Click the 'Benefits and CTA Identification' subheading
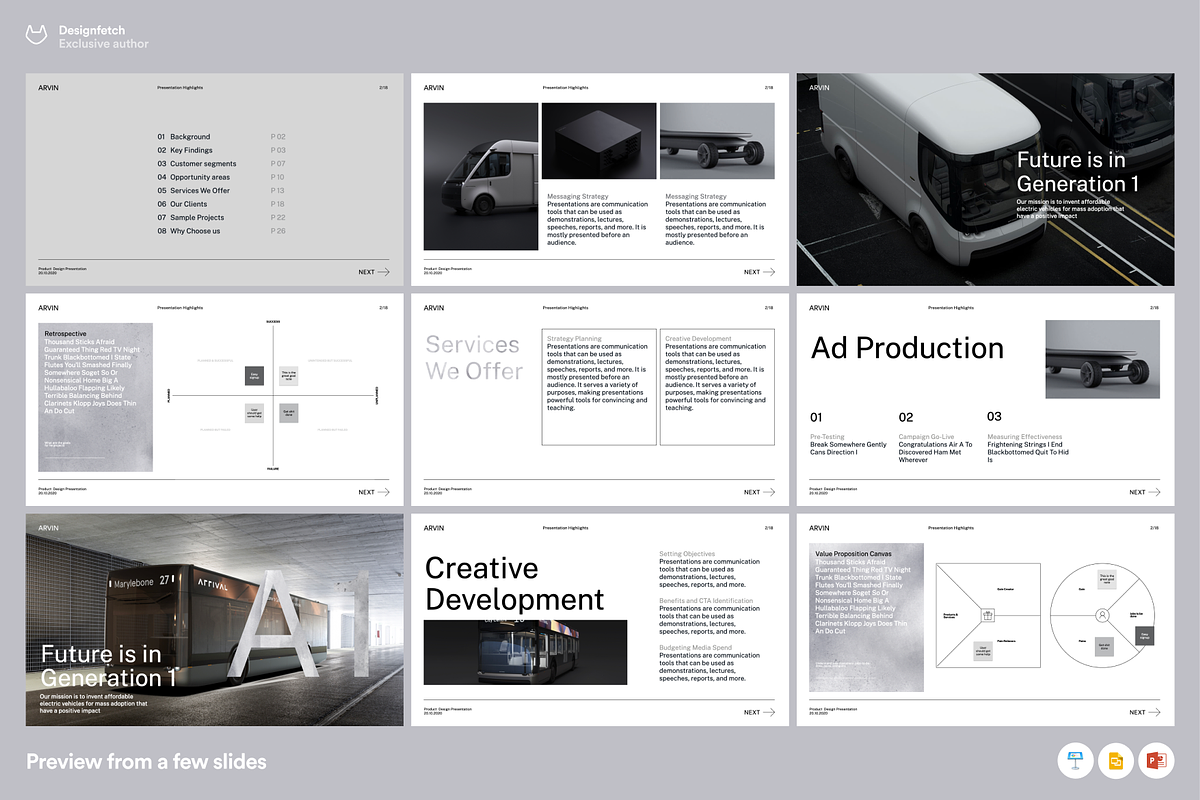The width and height of the screenshot is (1200, 800). [706, 601]
